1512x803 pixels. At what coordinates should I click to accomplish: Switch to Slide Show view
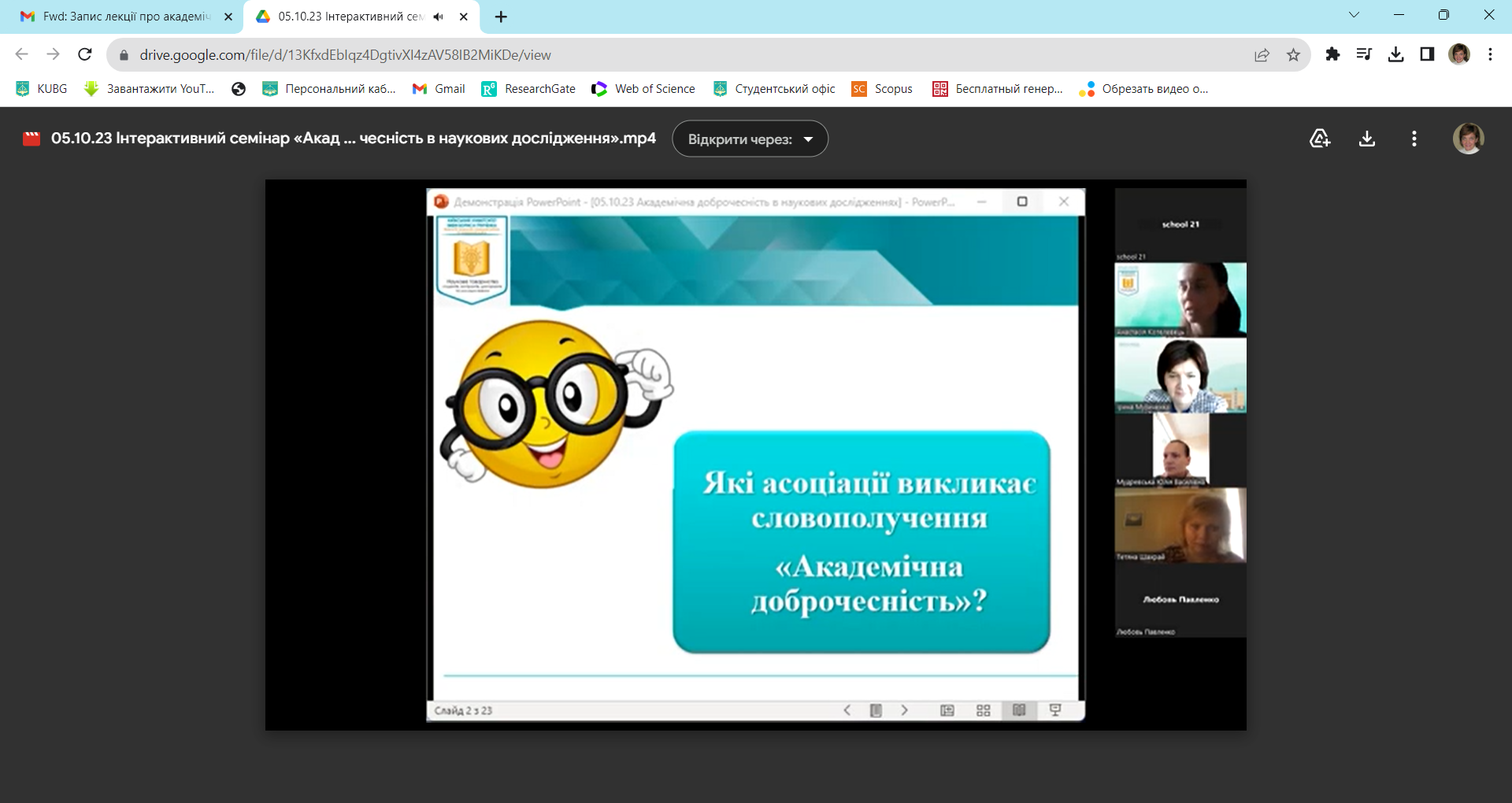coord(1056,709)
